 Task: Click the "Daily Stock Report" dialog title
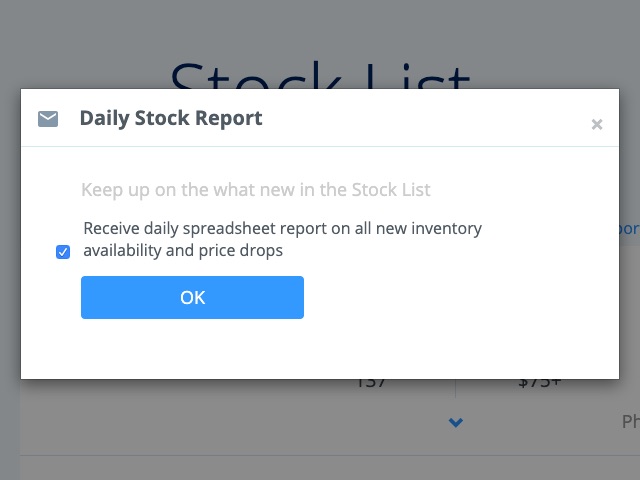pos(171,118)
